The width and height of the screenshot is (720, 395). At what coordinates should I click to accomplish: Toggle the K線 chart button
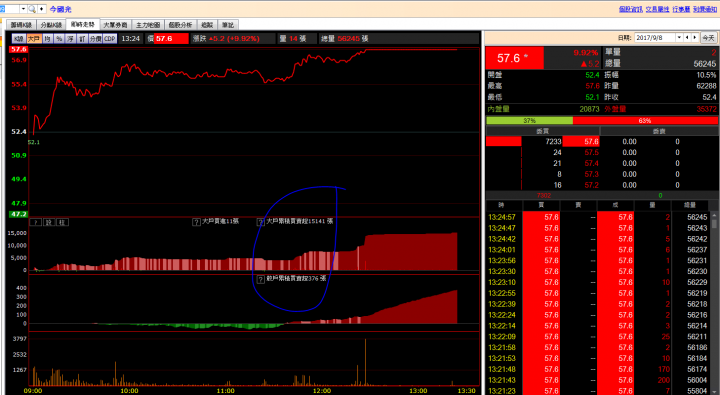tap(18, 39)
